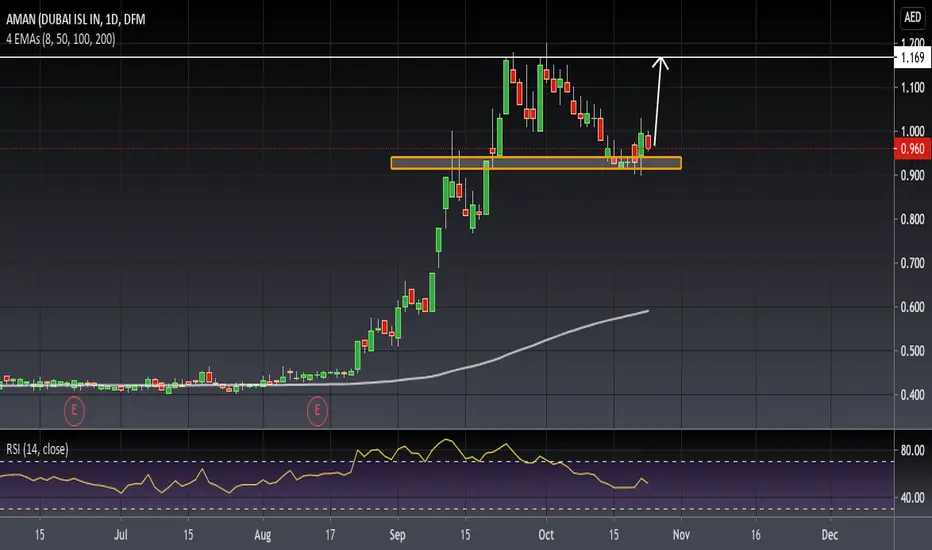Click the Aug date on time axis
The height and width of the screenshot is (550, 932).
(x=263, y=535)
